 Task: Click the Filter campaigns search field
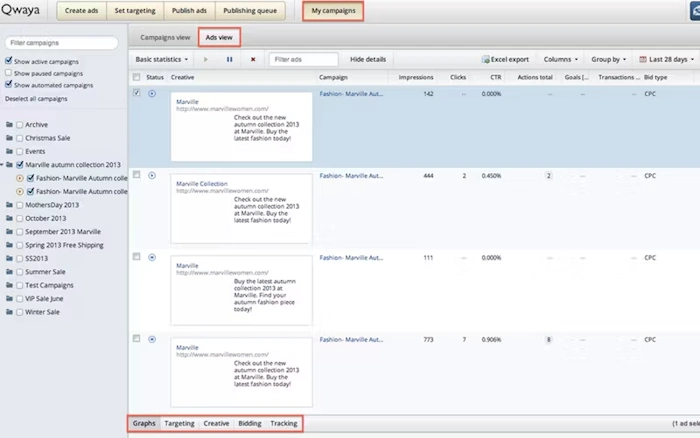pyautogui.click(x=62, y=43)
